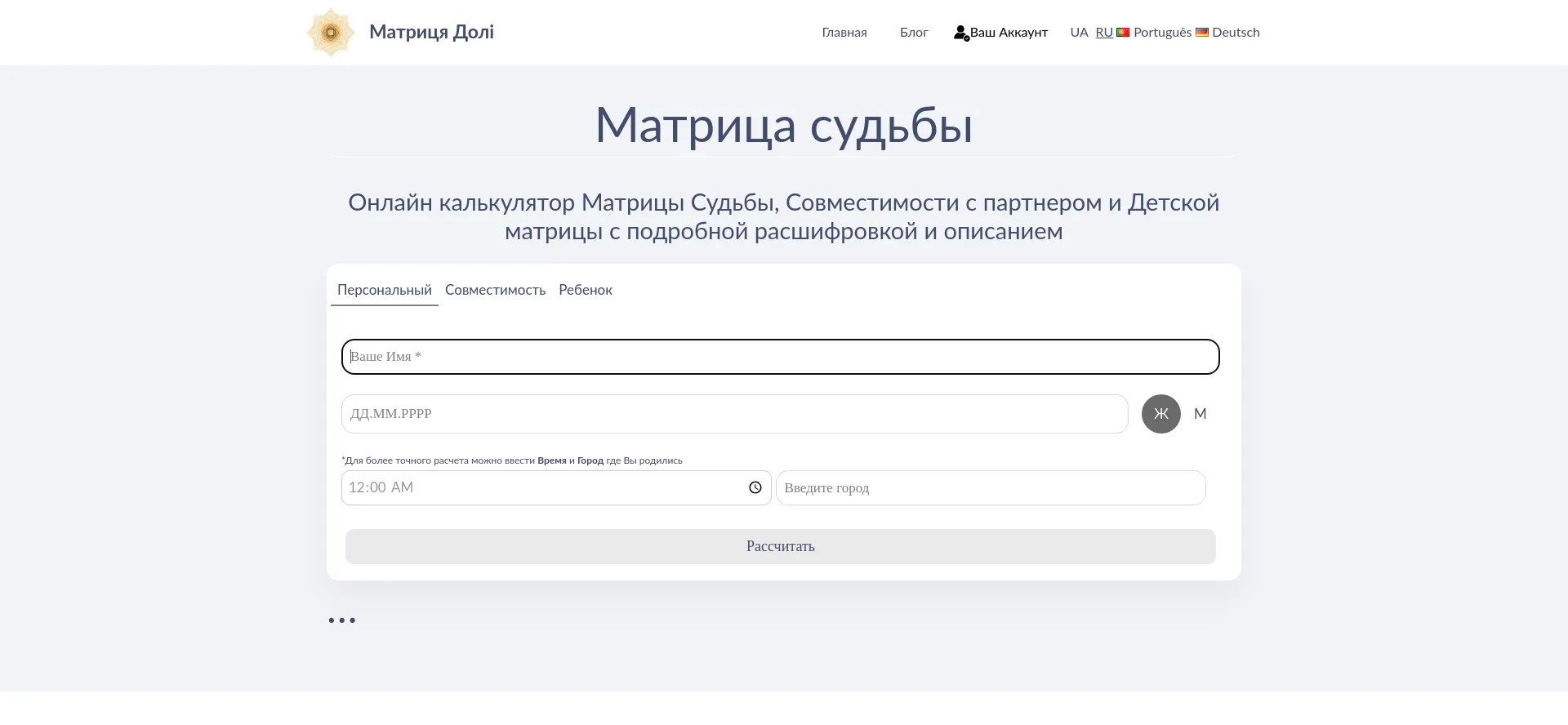
Task: Focus the Введите город field
Action: (x=991, y=487)
